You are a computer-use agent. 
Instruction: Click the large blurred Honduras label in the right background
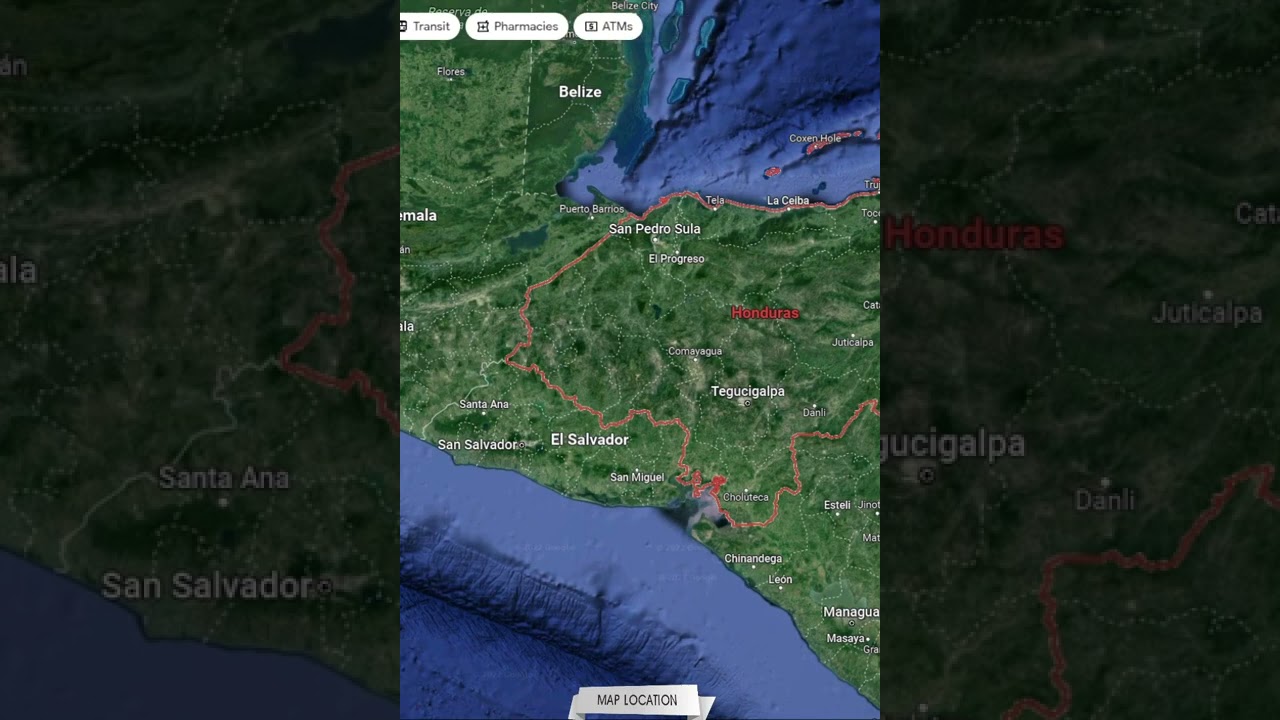pos(974,235)
